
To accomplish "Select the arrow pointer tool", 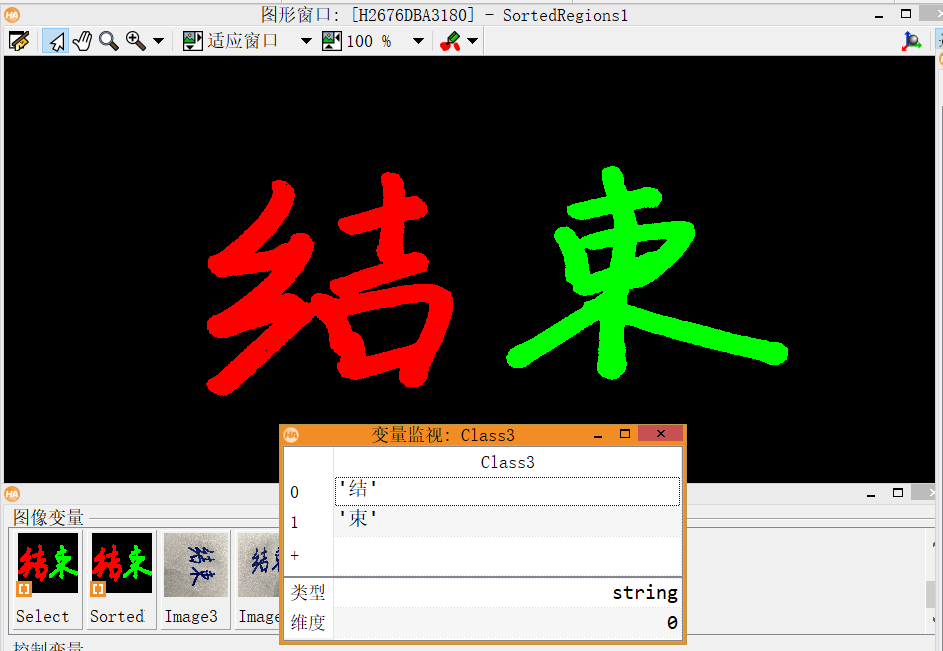I will [x=56, y=41].
